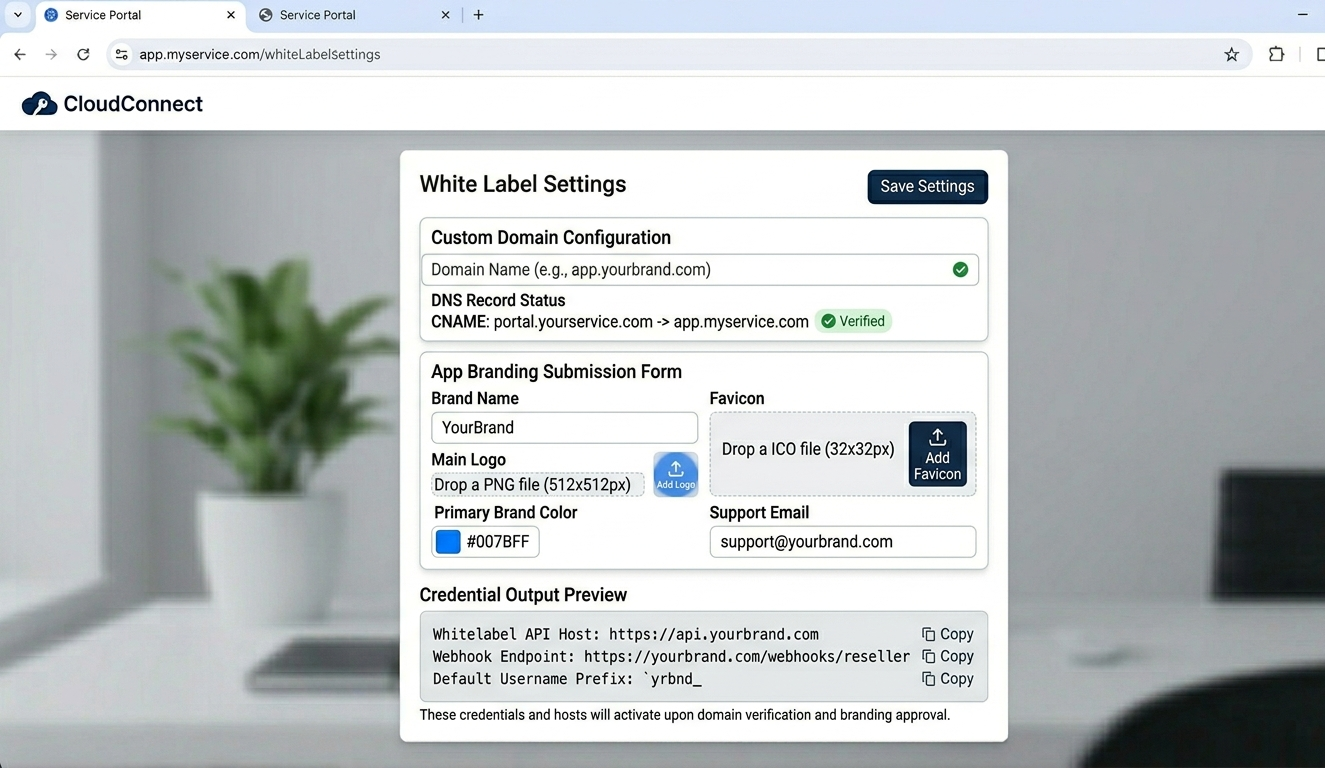The height and width of the screenshot is (768, 1325).
Task: Copy the Whitelabel API Host value
Action: coord(947,634)
